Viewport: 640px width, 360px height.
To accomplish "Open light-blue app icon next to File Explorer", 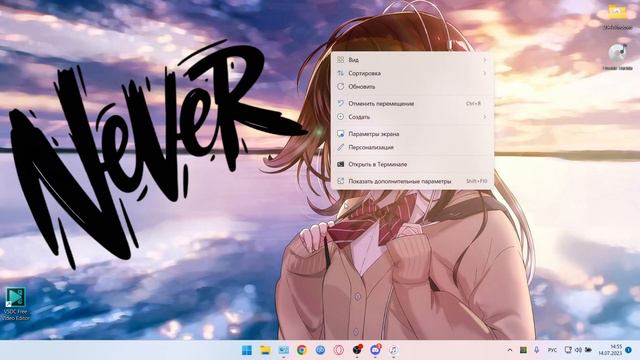I will [283, 350].
